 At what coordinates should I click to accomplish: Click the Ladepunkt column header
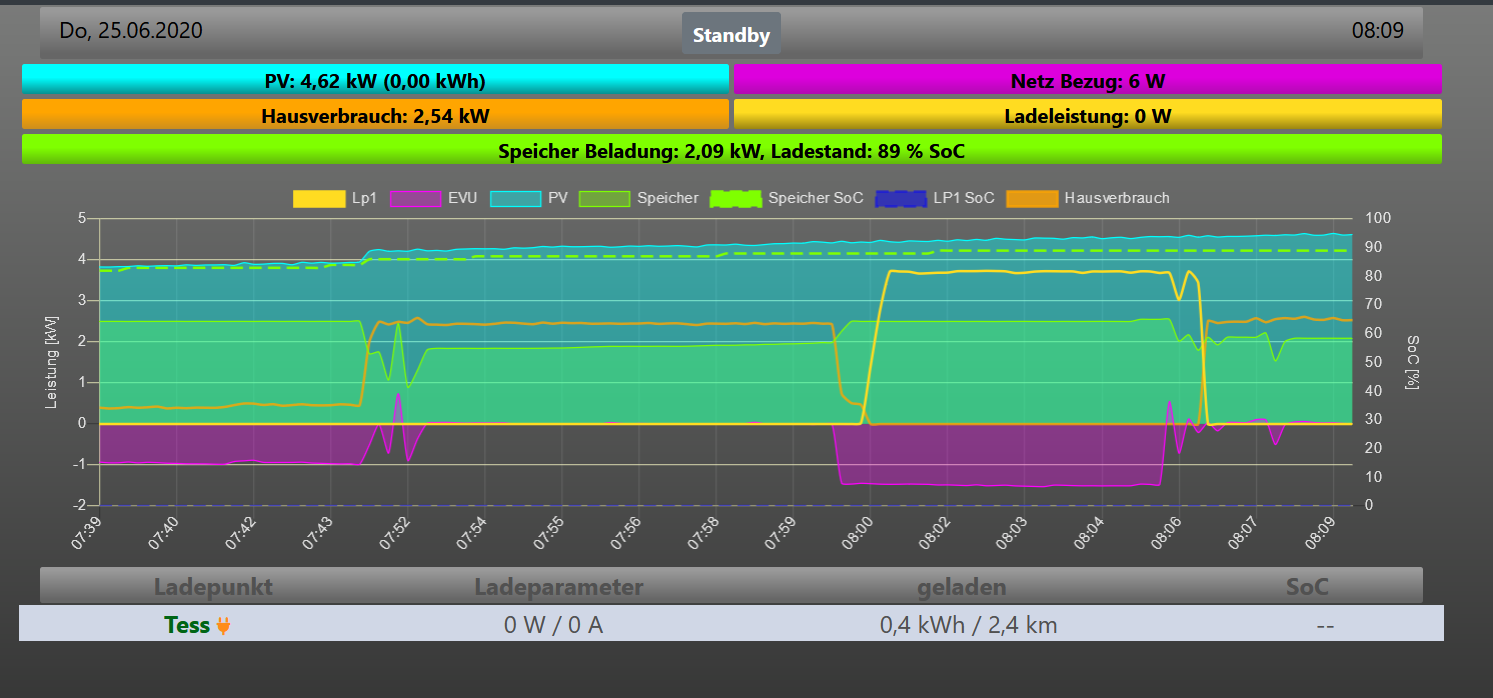click(212, 586)
